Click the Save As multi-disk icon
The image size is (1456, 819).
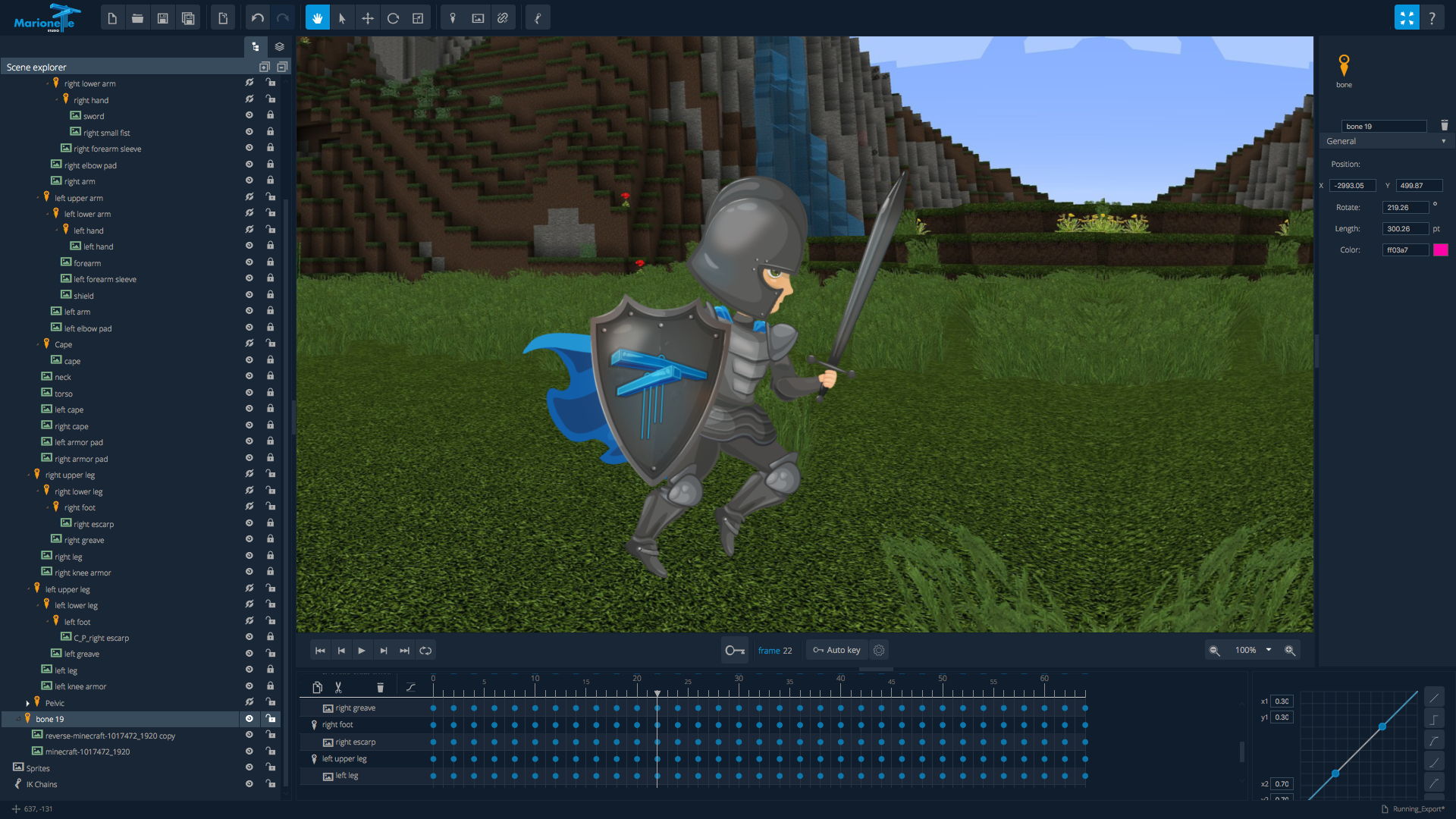coord(188,18)
